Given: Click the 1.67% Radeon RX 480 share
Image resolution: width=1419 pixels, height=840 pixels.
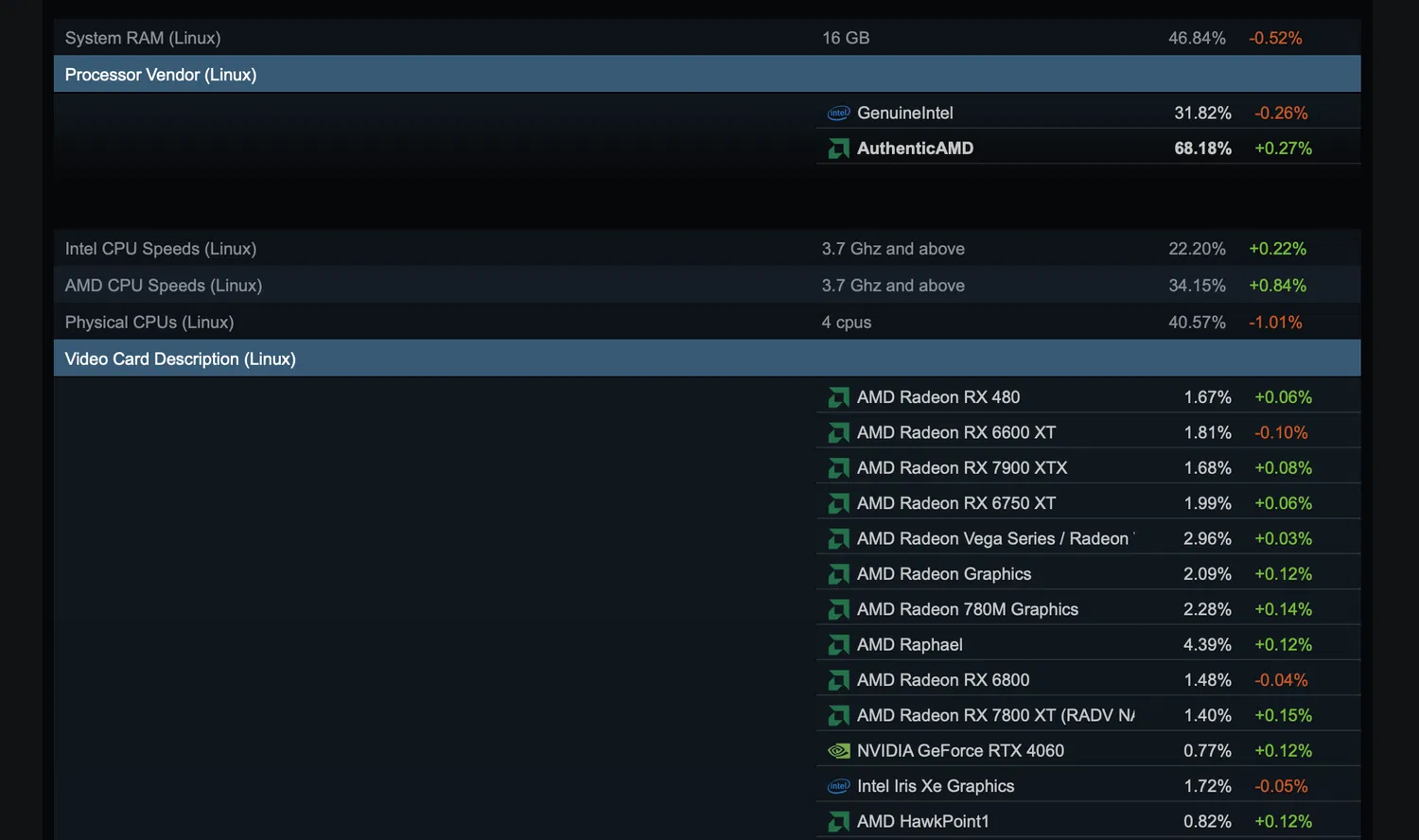Looking at the screenshot, I should 1208,397.
